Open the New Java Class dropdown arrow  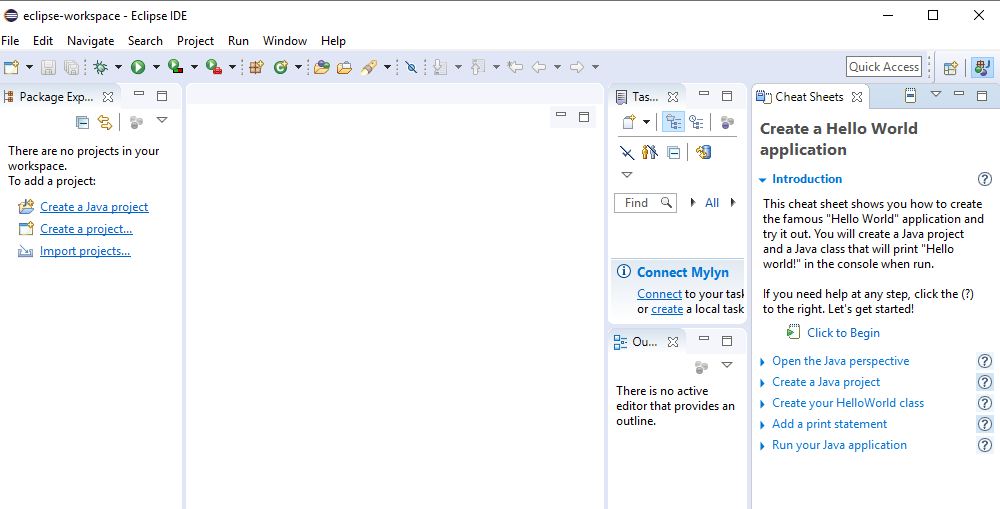tap(298, 67)
